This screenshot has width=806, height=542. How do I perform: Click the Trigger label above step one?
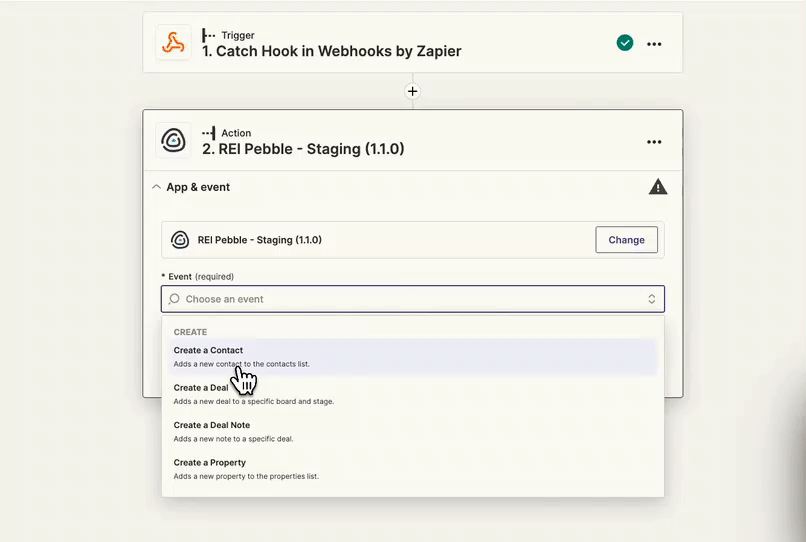pyautogui.click(x=237, y=35)
